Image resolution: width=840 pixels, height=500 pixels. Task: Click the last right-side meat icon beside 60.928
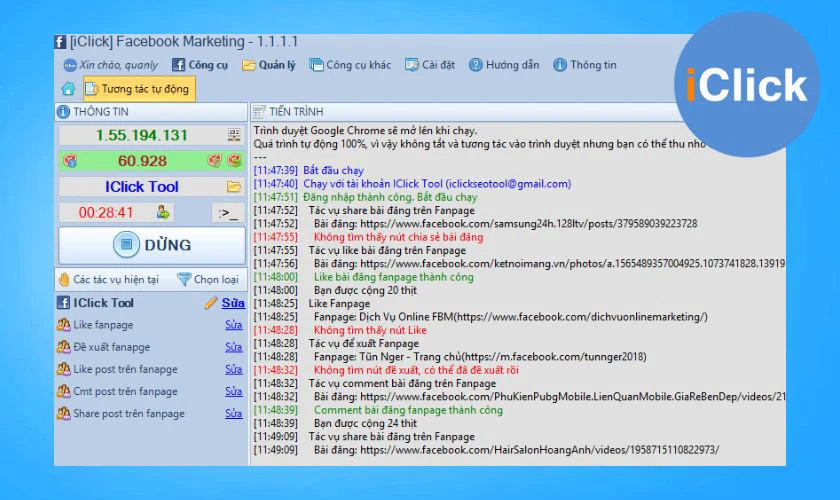click(x=234, y=161)
